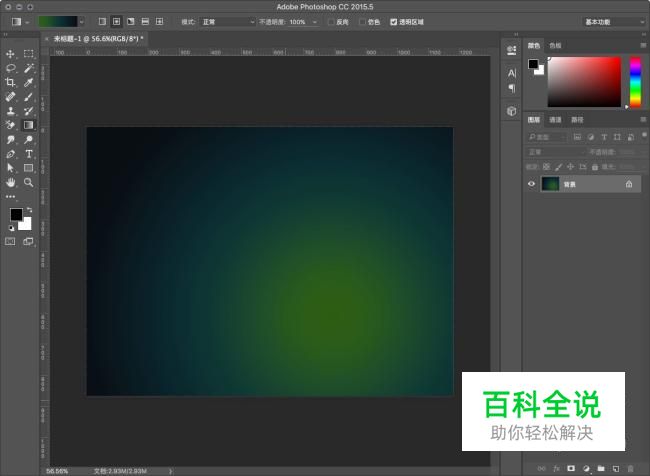
Task: Enable the 仿色 (Dither) checkbox
Action: point(362,21)
